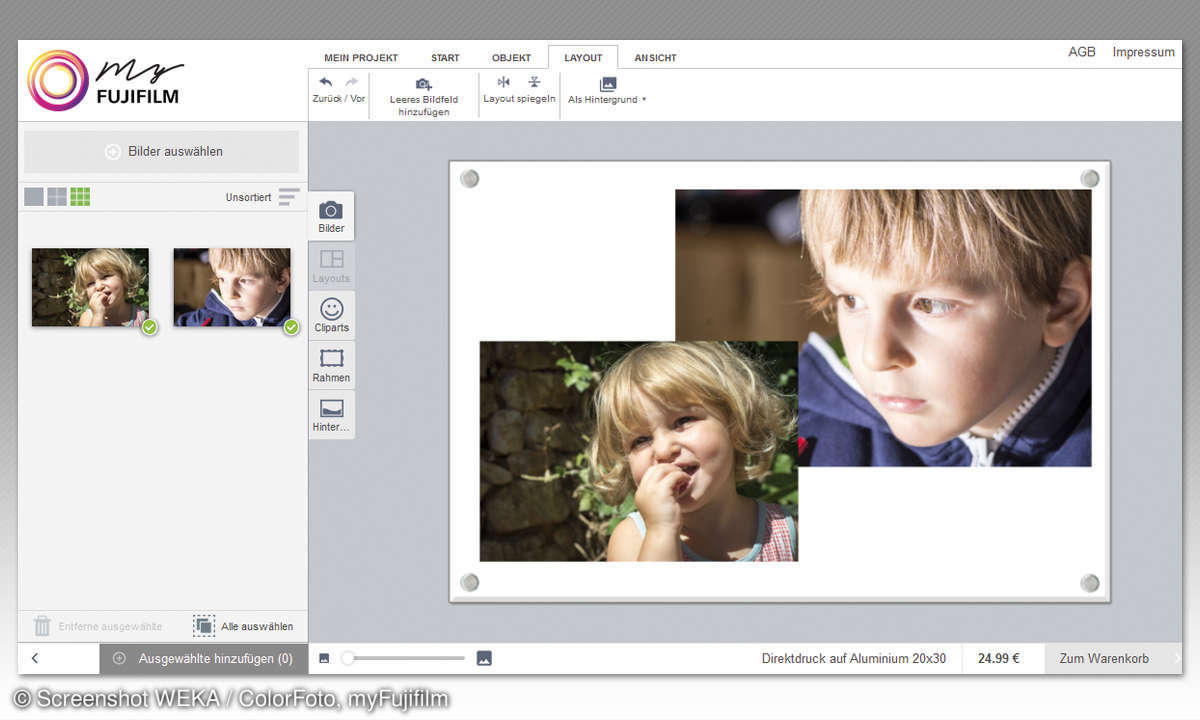Add an empty image field (Leeres Bildfeld hinzufügen)
Image resolution: width=1200 pixels, height=720 pixels.
pos(424,97)
